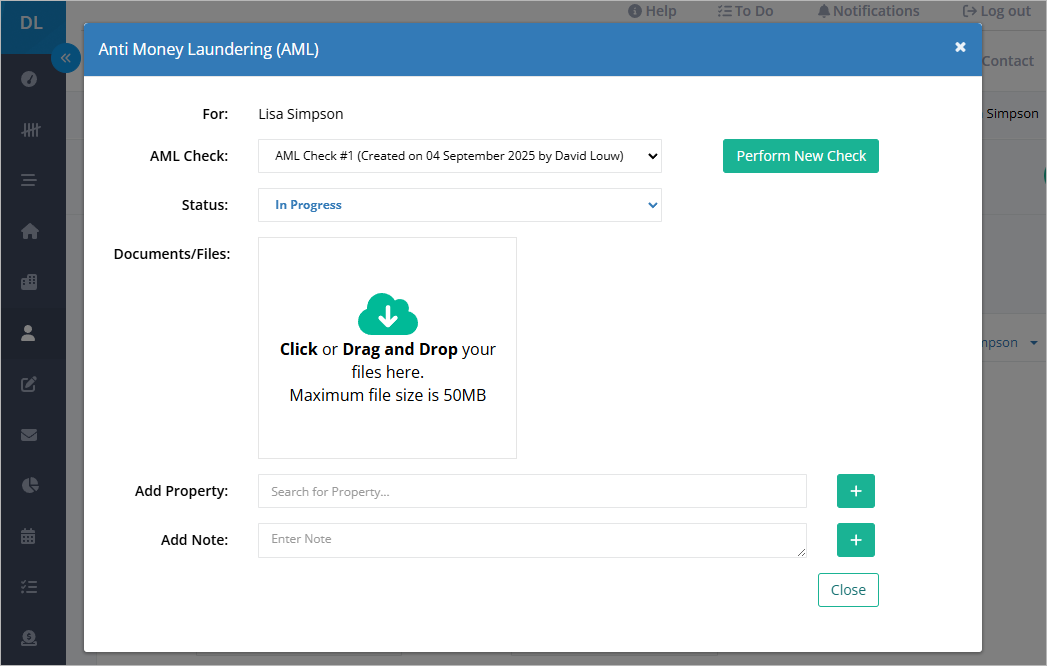
Task: Close the AML dialog with X
Action: coord(960,47)
